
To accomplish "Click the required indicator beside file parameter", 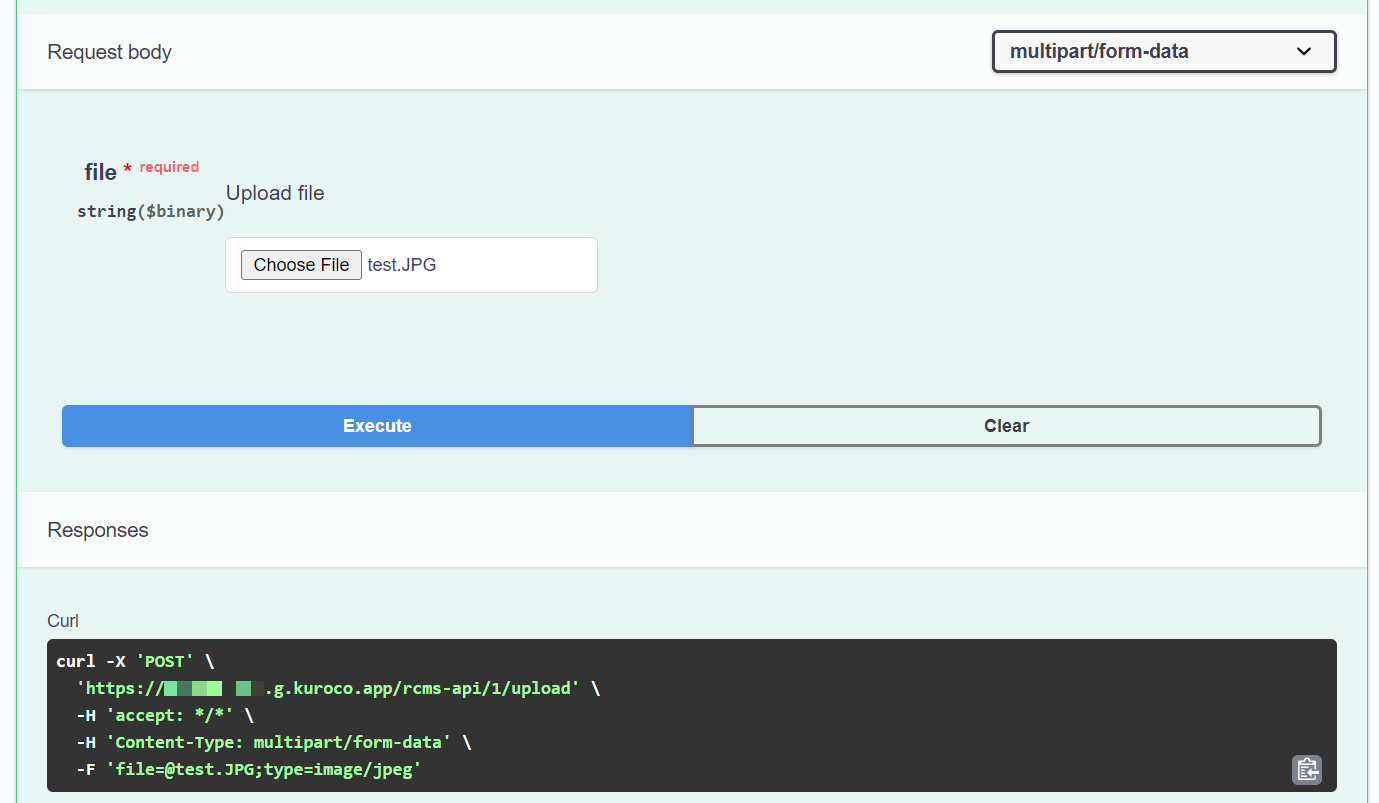I will [x=169, y=166].
